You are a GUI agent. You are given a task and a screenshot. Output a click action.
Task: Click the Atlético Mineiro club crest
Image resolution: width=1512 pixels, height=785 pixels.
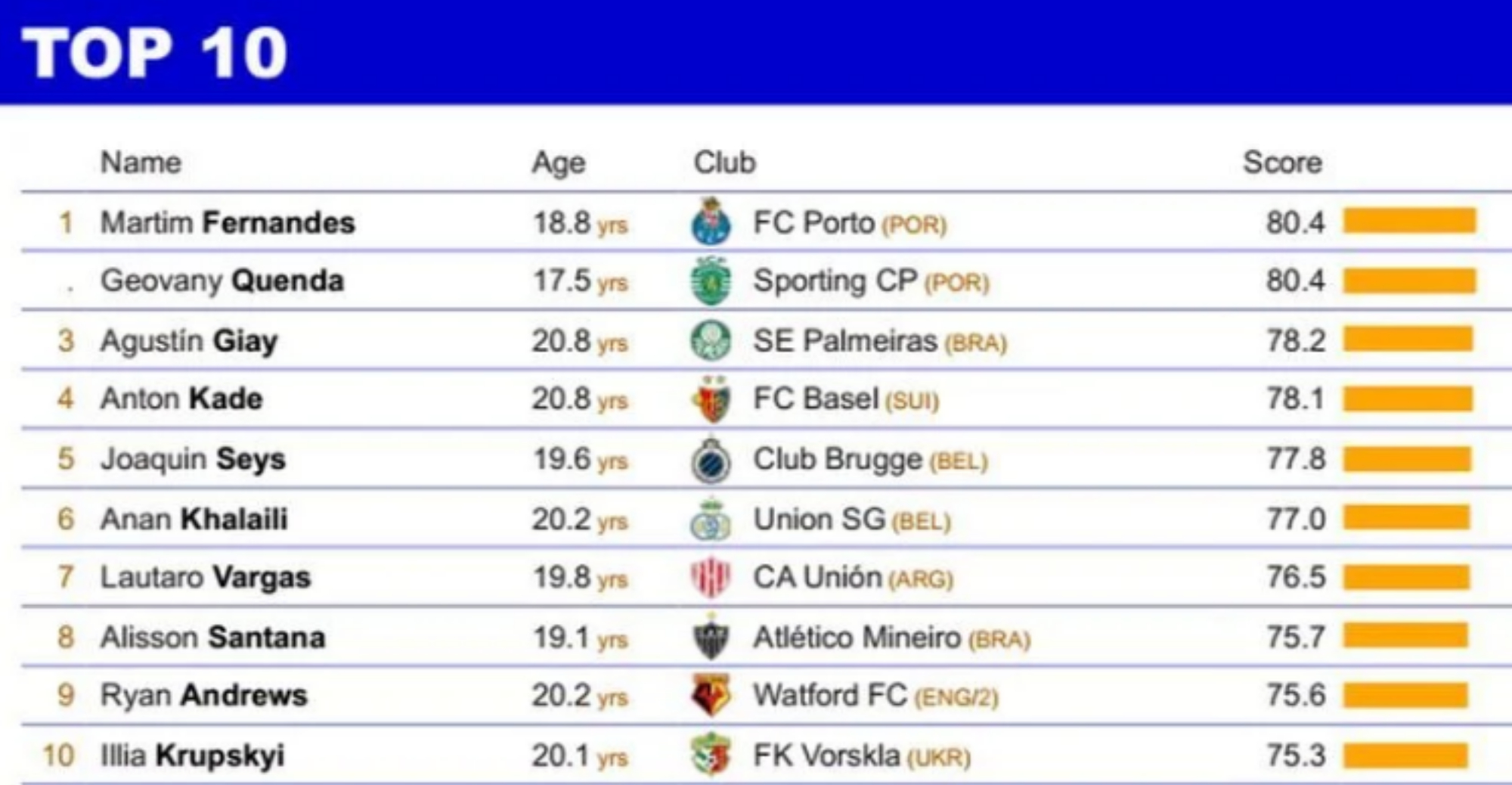711,638
